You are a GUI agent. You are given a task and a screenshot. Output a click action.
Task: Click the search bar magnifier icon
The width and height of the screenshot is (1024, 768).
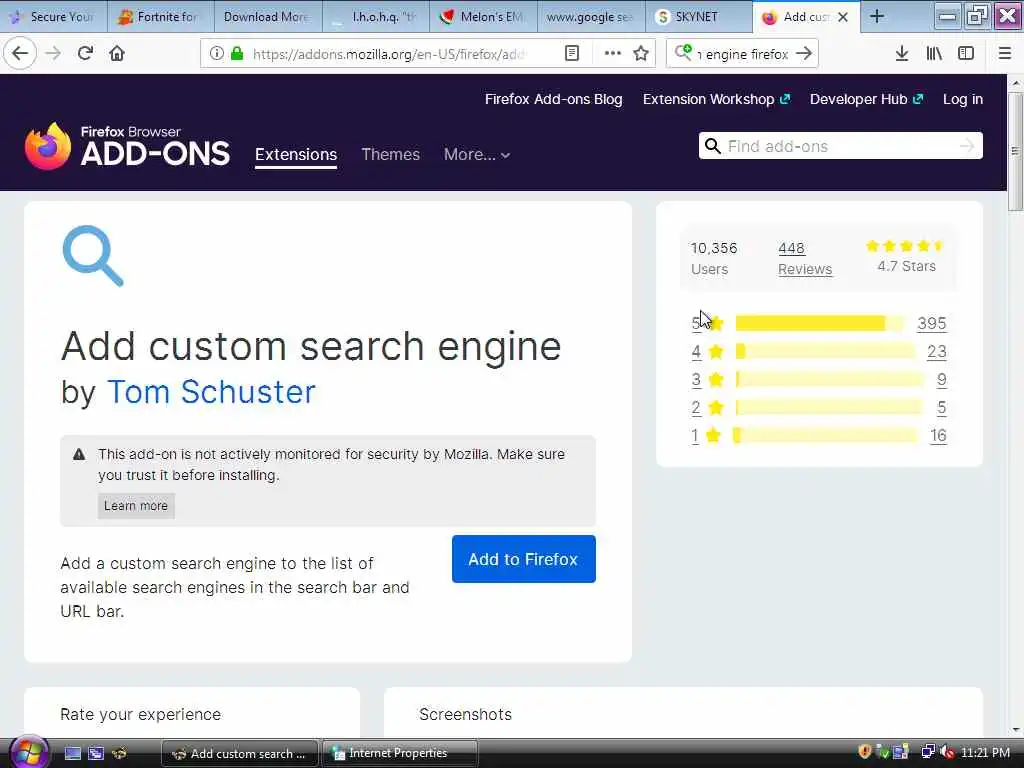(x=683, y=52)
